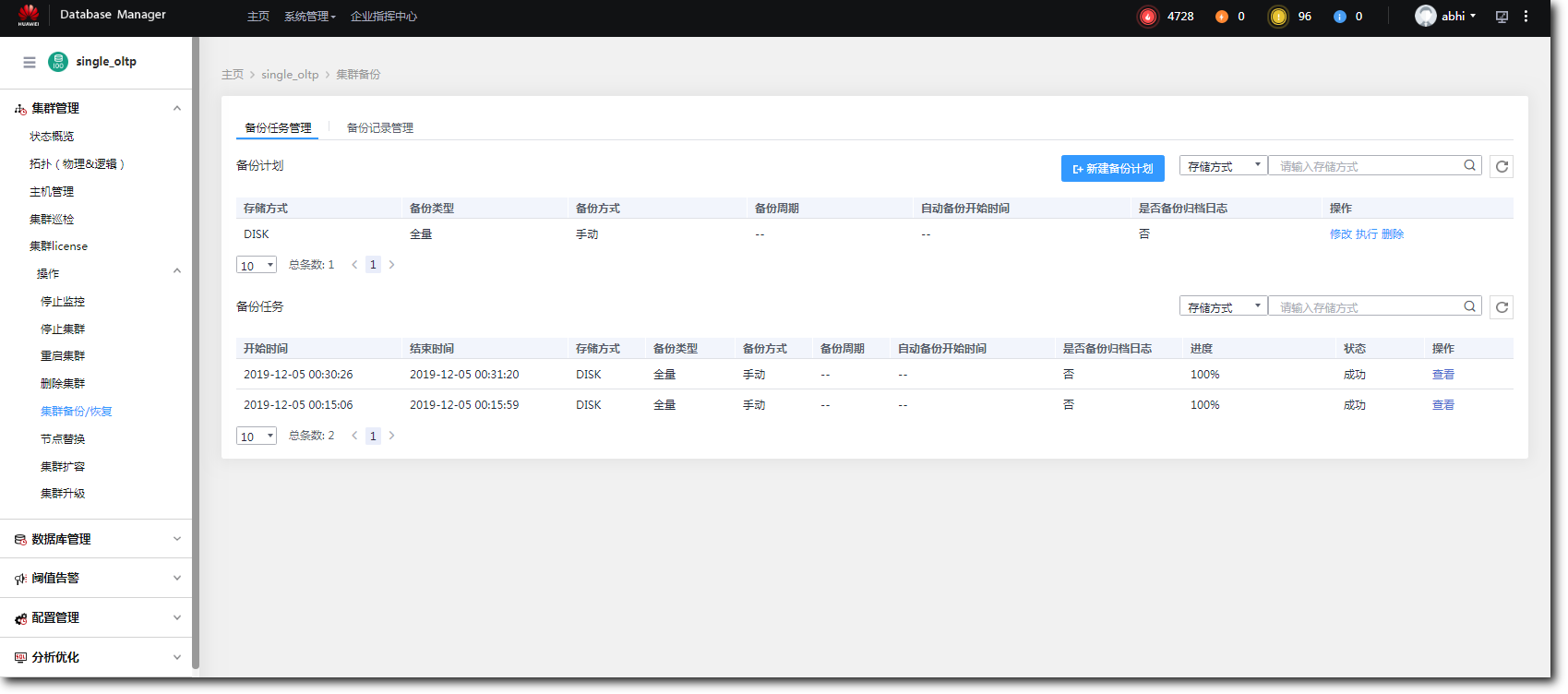Click search icon in backup plan filter
Screen dimensions: 1568x694
pyautogui.click(x=1469, y=166)
